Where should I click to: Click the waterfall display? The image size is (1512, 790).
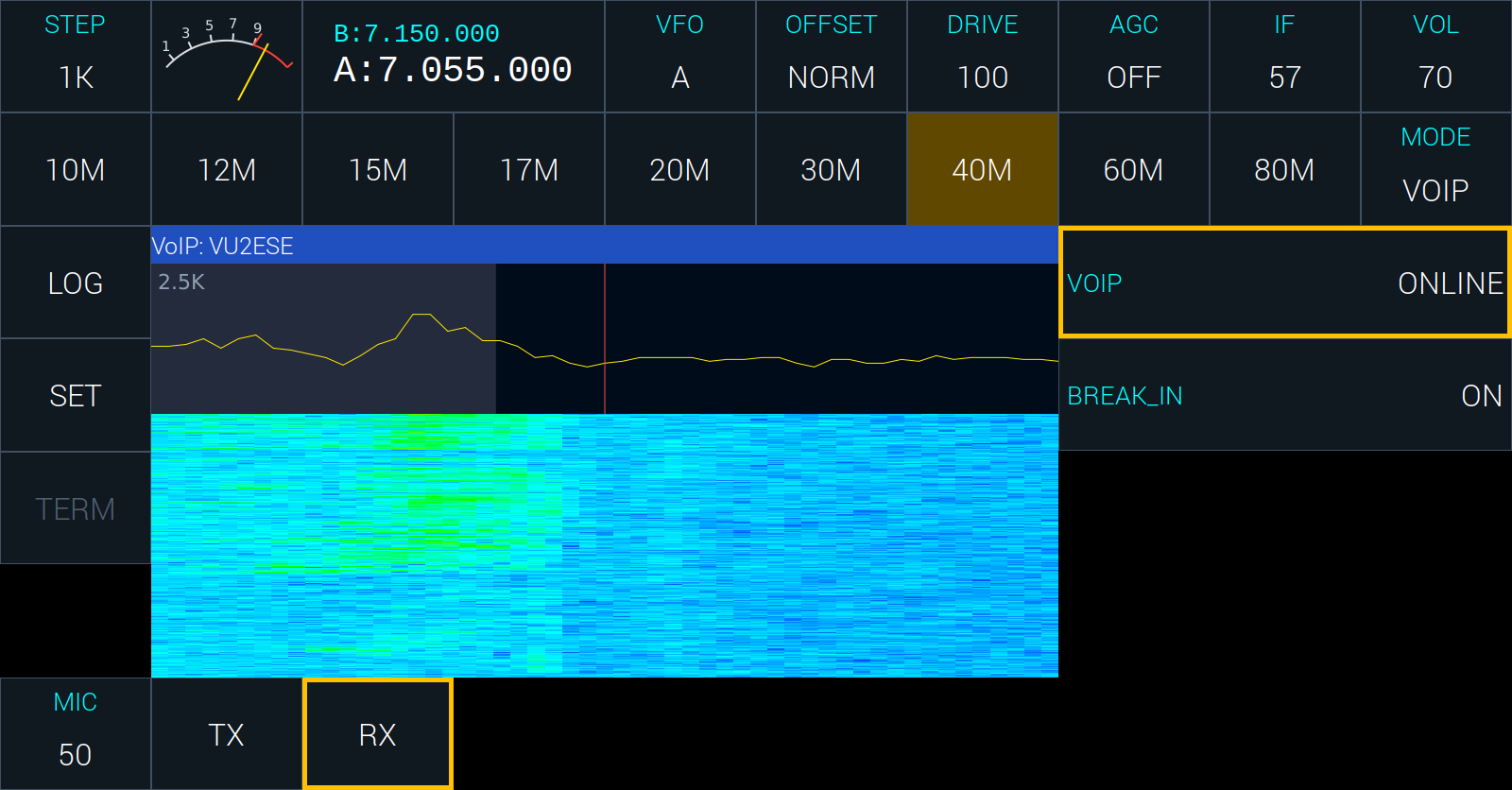click(x=605, y=545)
